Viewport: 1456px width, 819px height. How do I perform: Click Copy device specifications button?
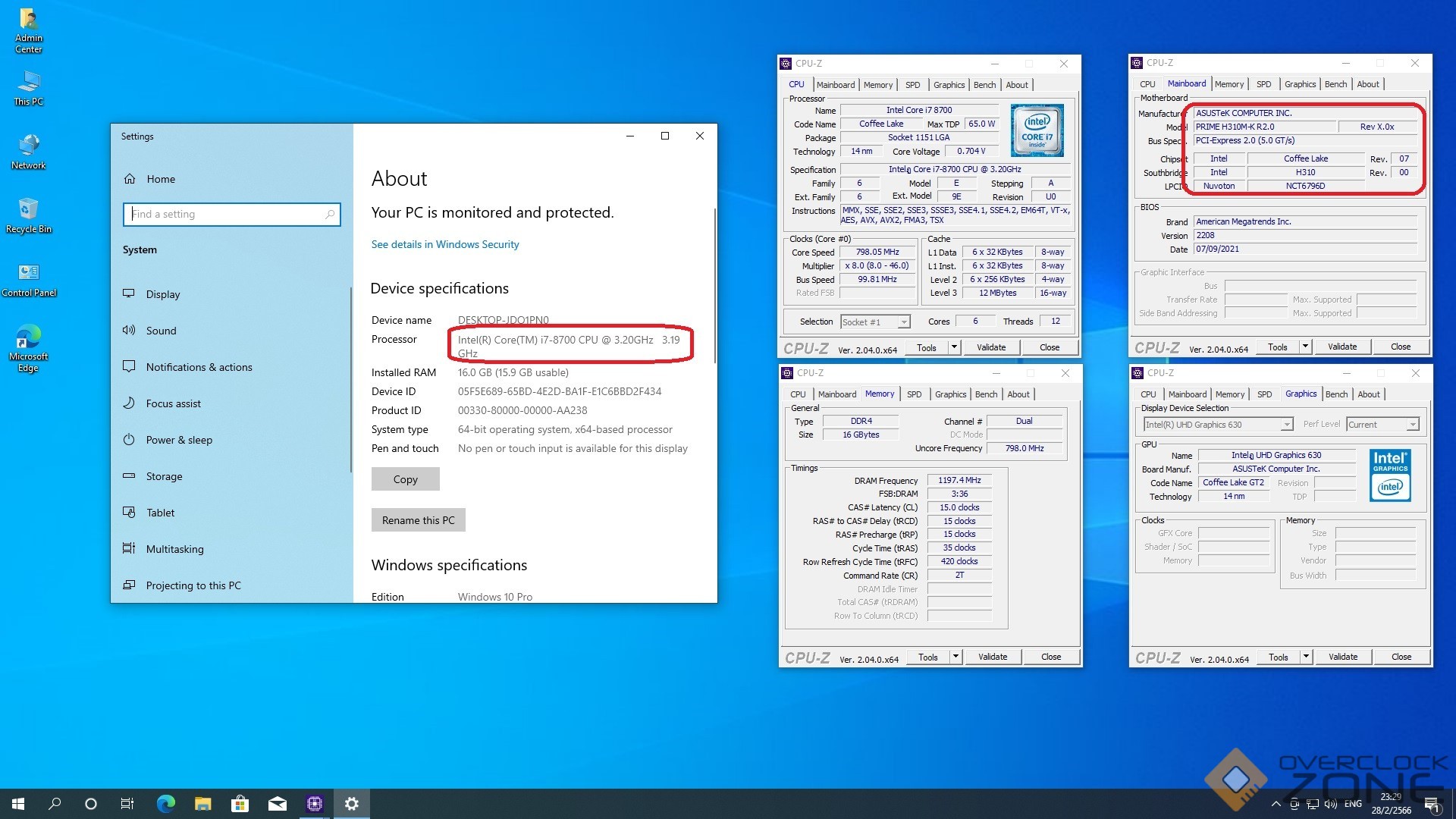click(405, 479)
